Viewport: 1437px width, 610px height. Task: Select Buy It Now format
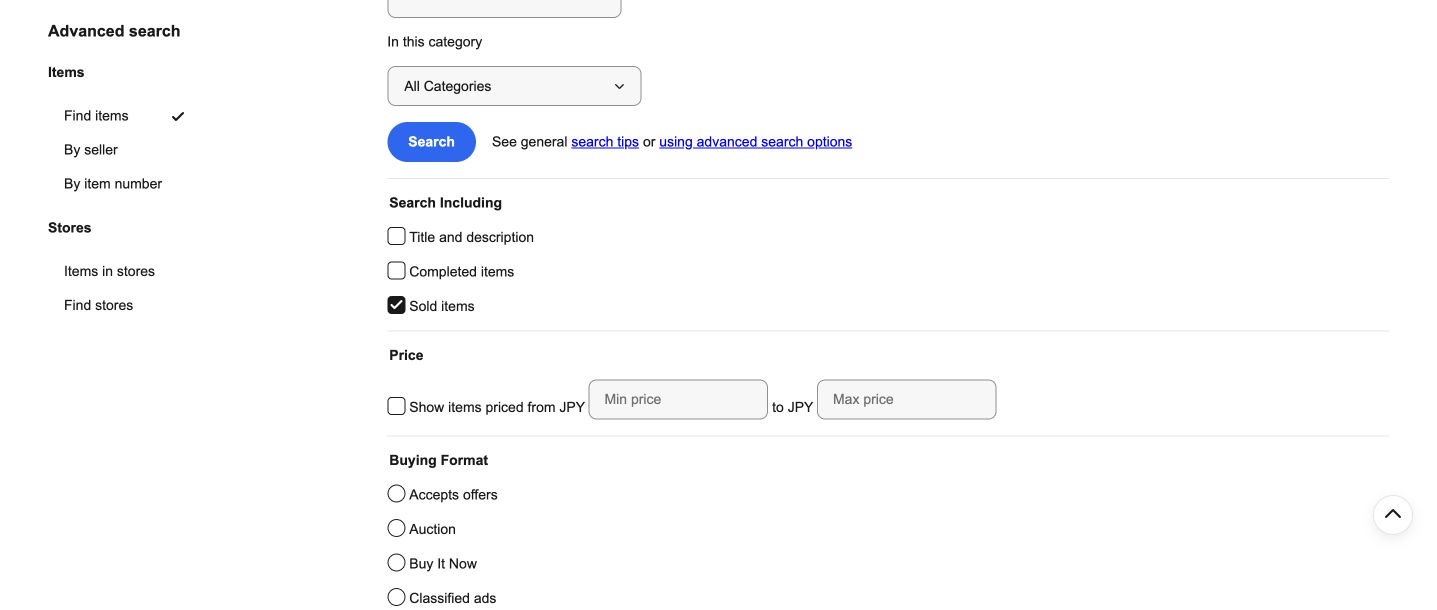(396, 563)
